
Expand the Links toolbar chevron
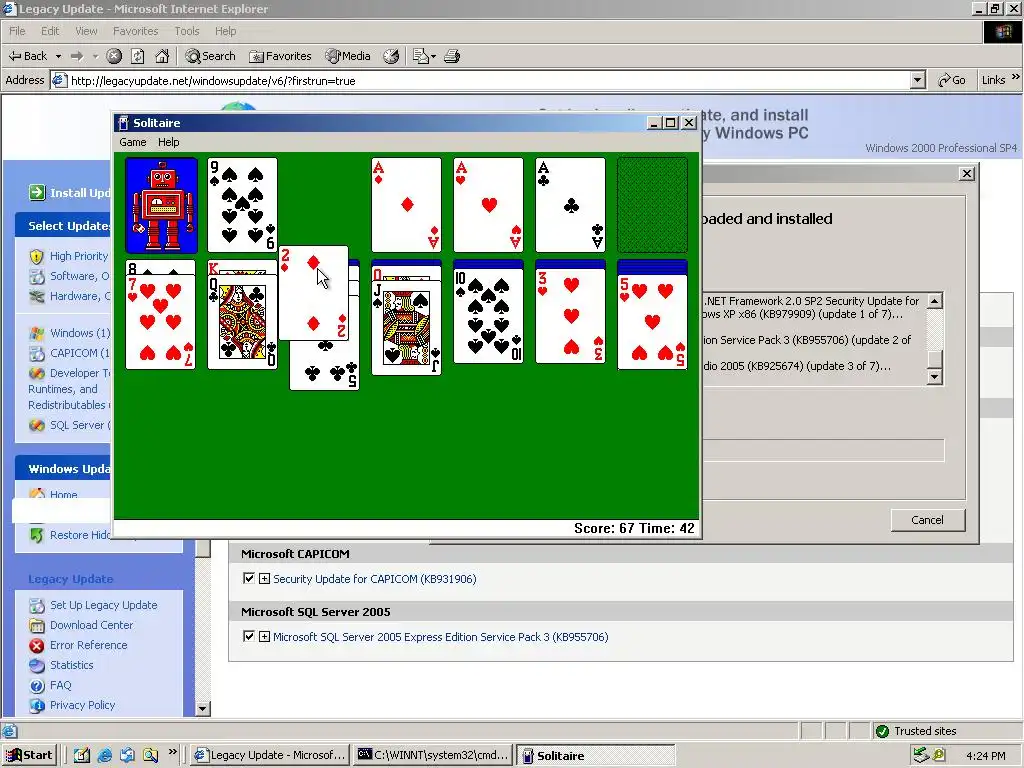[x=1016, y=77]
